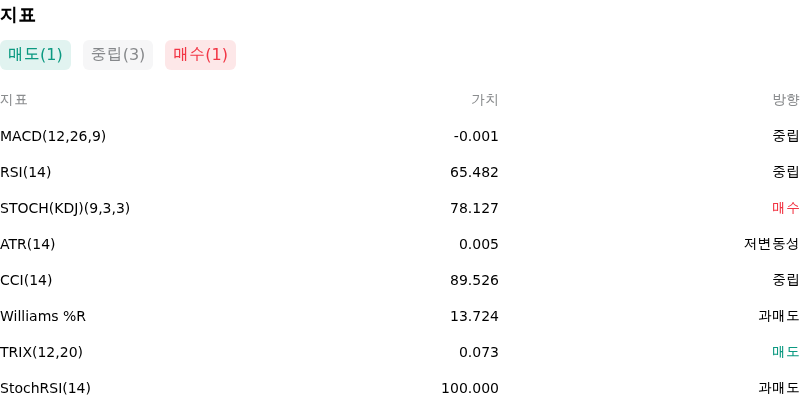Click the 방향 column header
The height and width of the screenshot is (398, 800).
click(786, 100)
